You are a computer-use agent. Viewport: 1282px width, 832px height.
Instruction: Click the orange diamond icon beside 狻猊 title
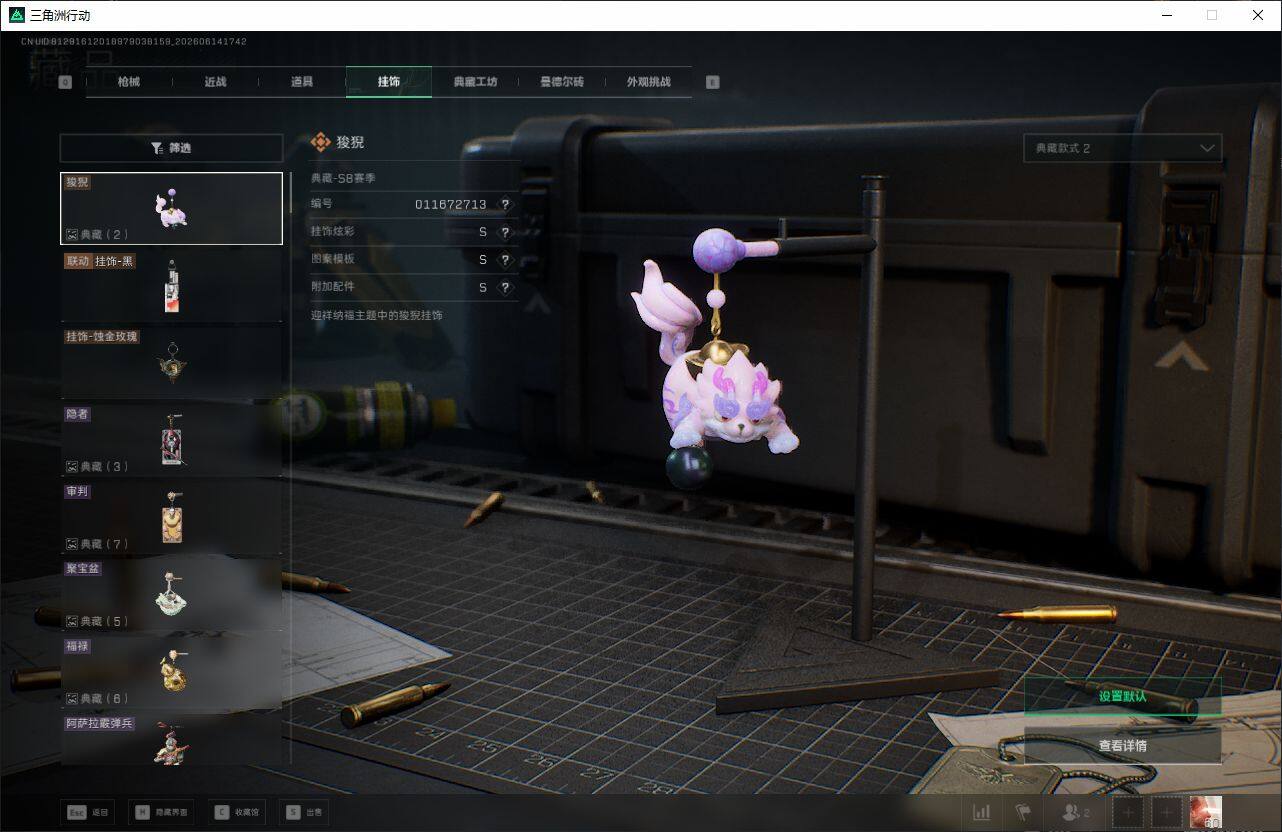(x=321, y=142)
